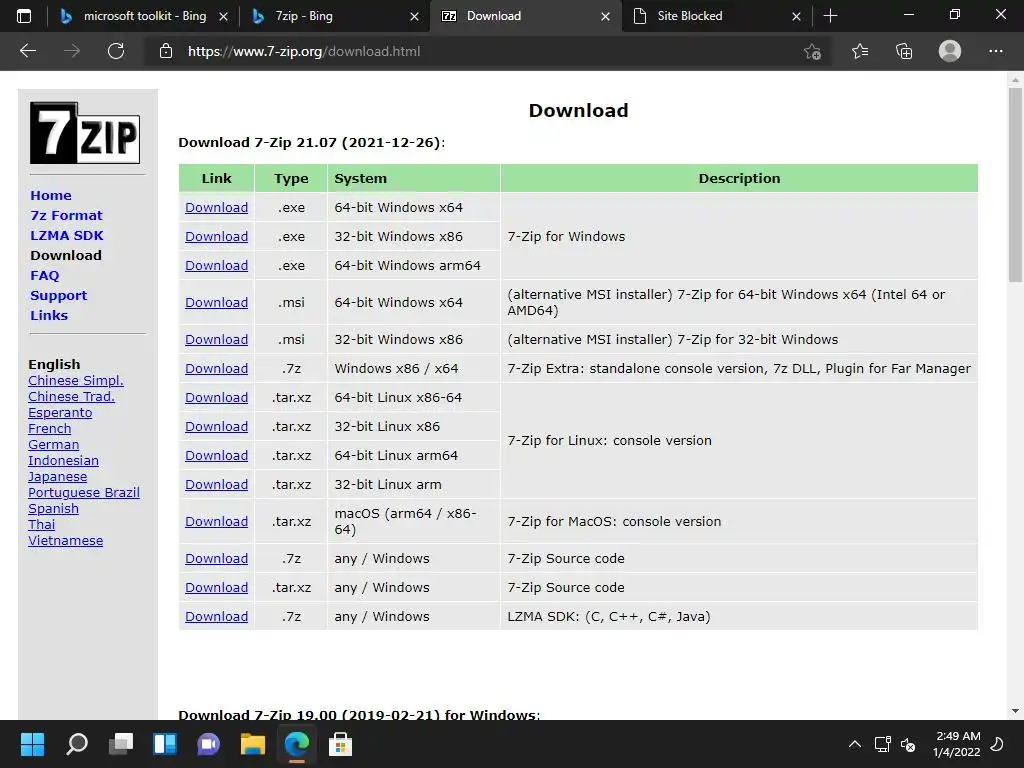This screenshot has width=1024, height=768.
Task: Download the LZMA SDK .7z
Action: pyautogui.click(x=216, y=616)
